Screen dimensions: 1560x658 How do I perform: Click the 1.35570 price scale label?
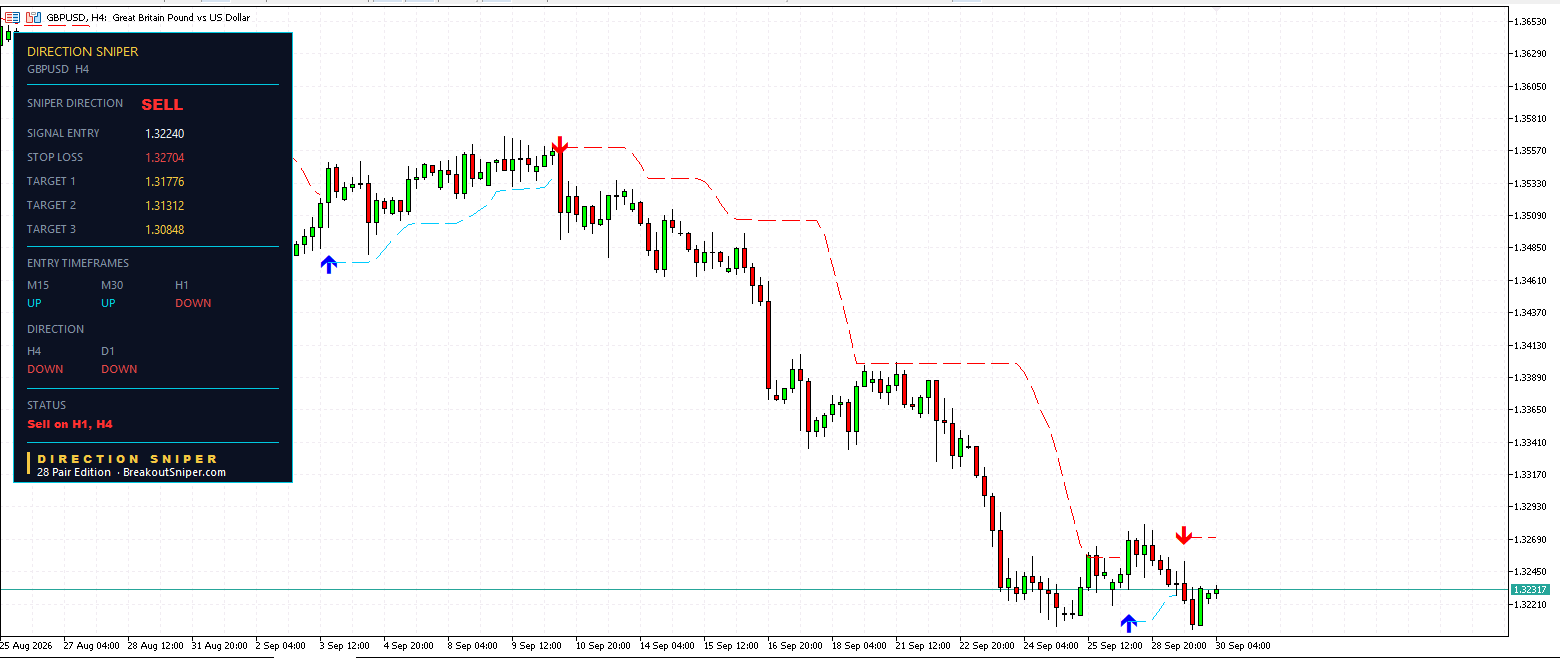click(1532, 151)
